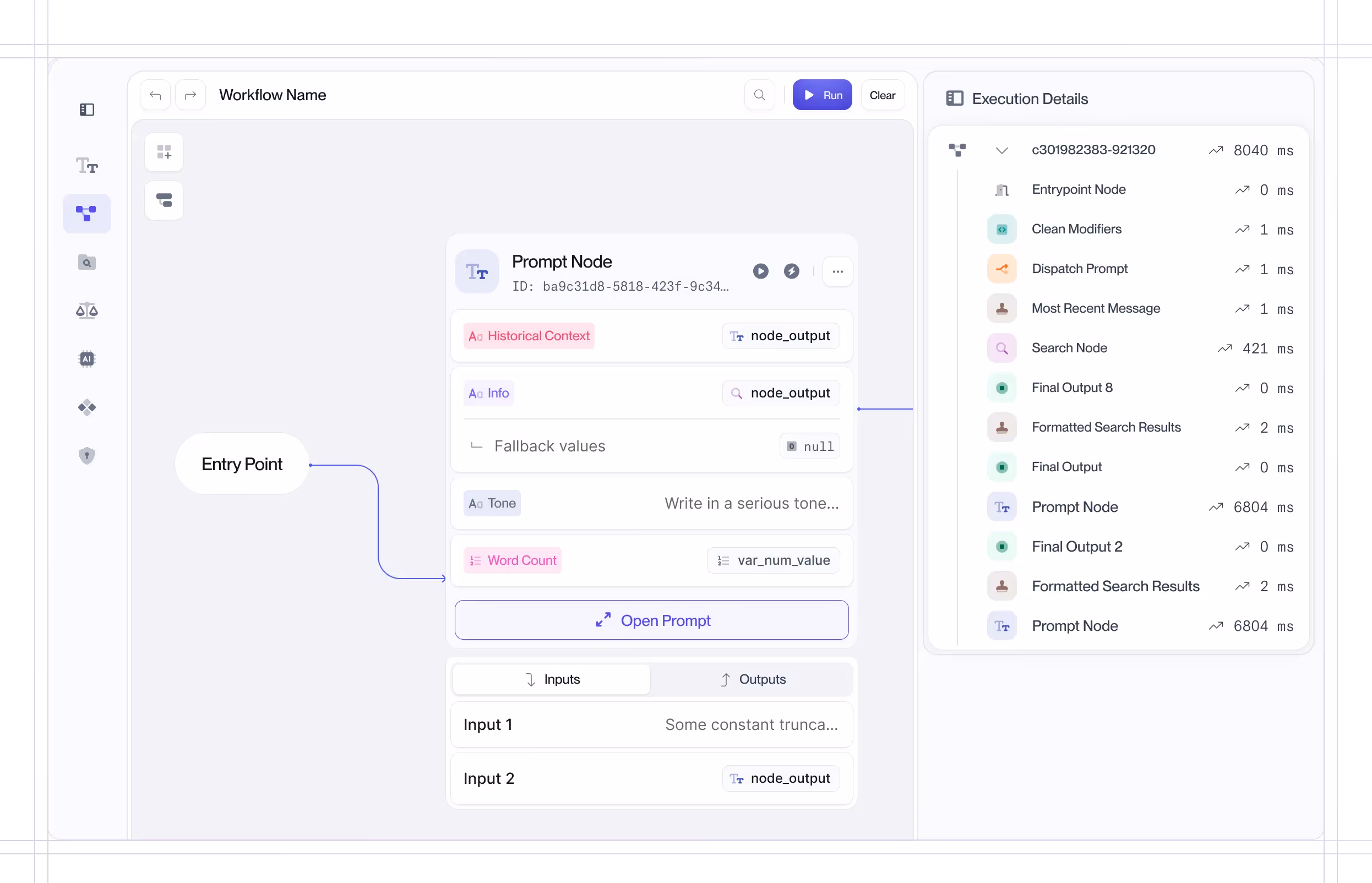Click the undo arrow in toolbar

coord(155,95)
